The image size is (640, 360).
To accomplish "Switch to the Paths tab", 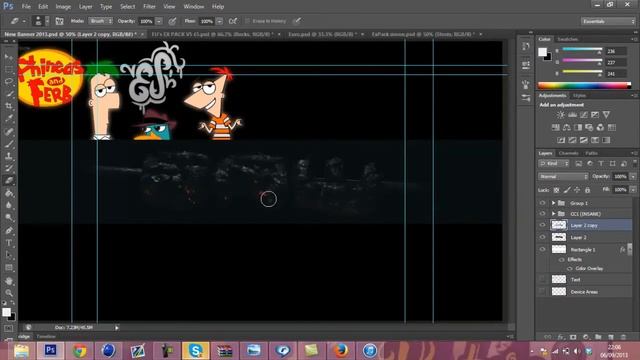I will click(591, 153).
